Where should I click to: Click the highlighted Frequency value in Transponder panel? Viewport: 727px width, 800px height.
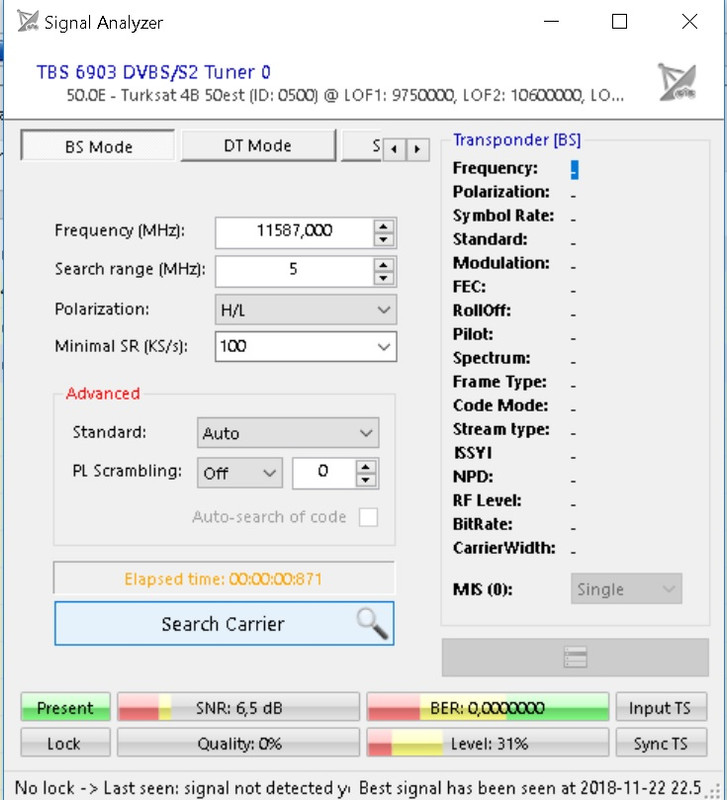pos(574,169)
